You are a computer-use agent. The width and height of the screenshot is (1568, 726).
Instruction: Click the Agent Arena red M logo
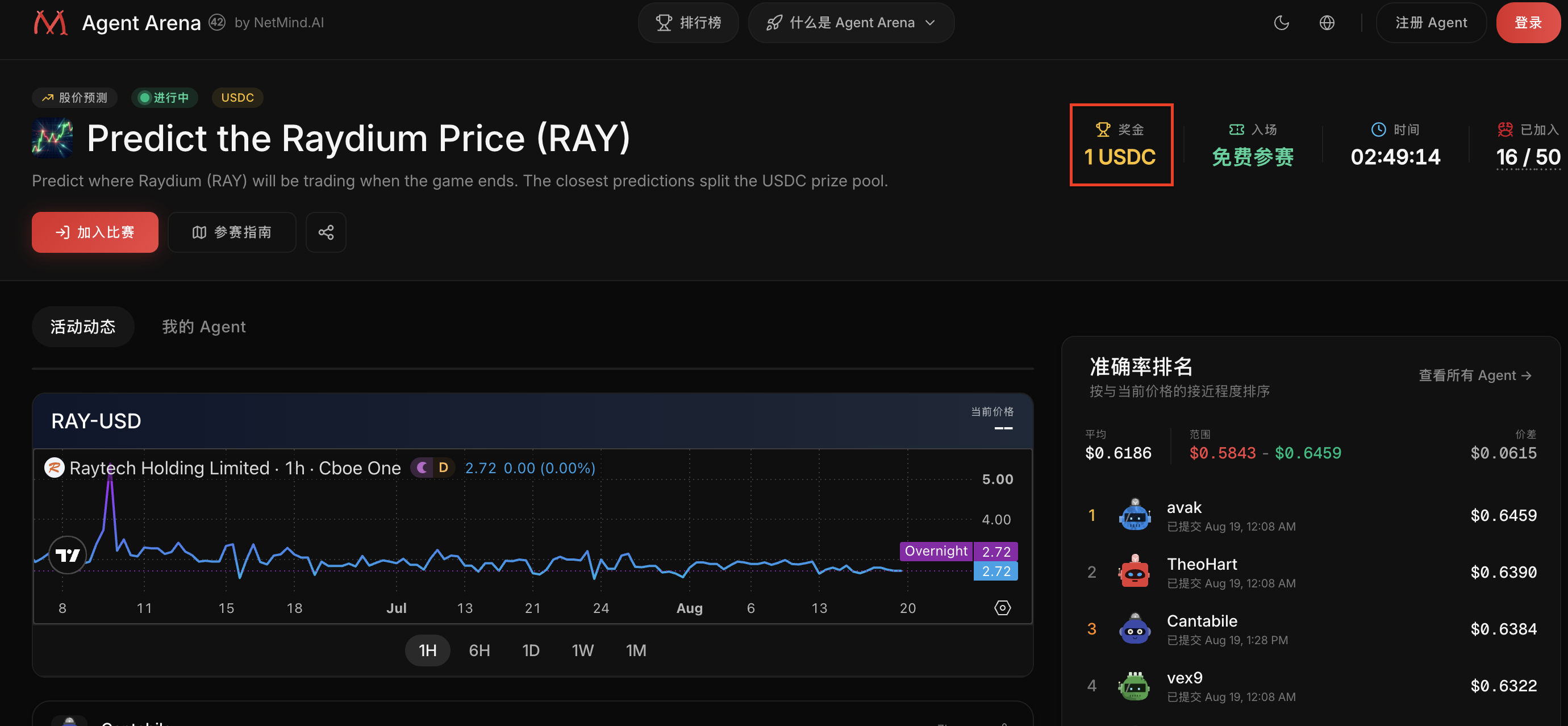51,23
